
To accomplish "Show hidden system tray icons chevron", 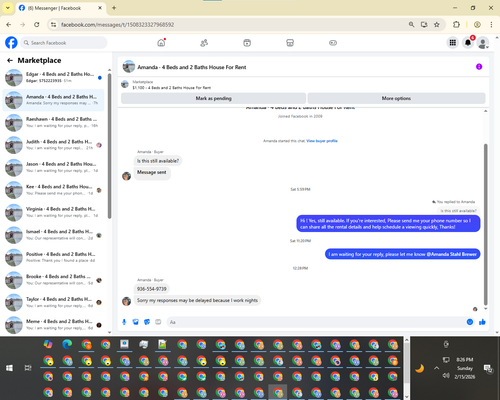I will pos(437,368).
